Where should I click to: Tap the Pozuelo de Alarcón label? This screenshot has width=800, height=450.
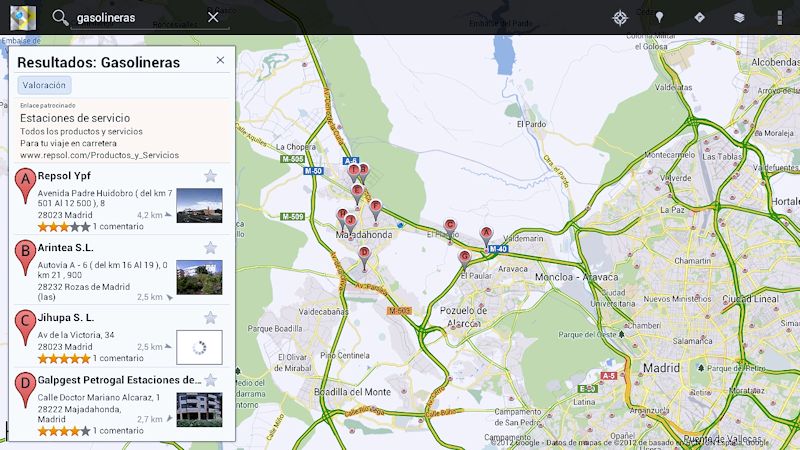point(464,317)
